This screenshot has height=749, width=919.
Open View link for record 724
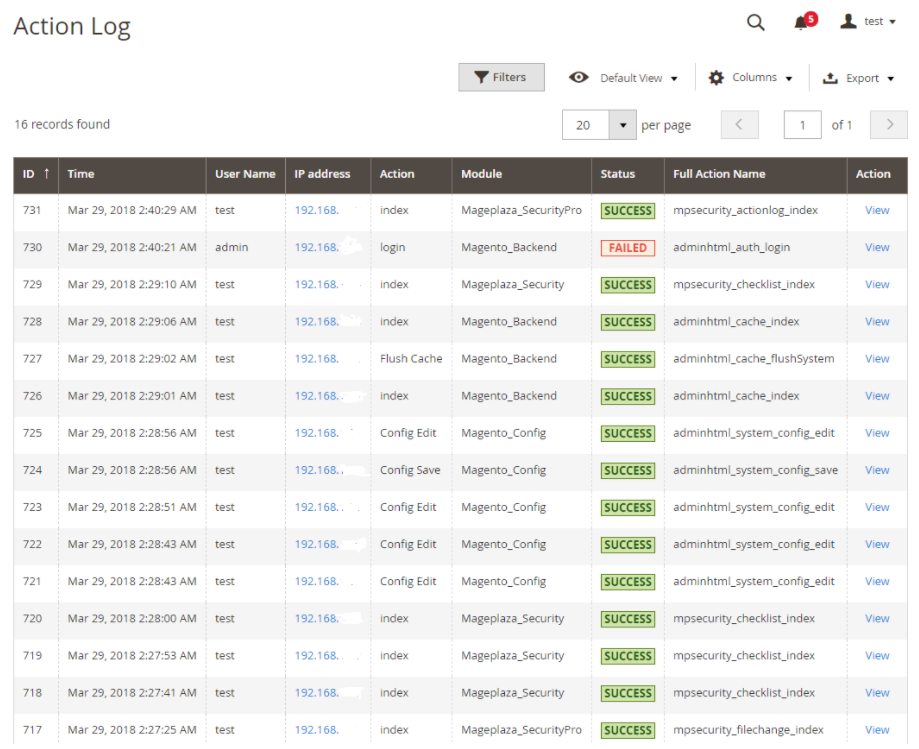pos(877,470)
